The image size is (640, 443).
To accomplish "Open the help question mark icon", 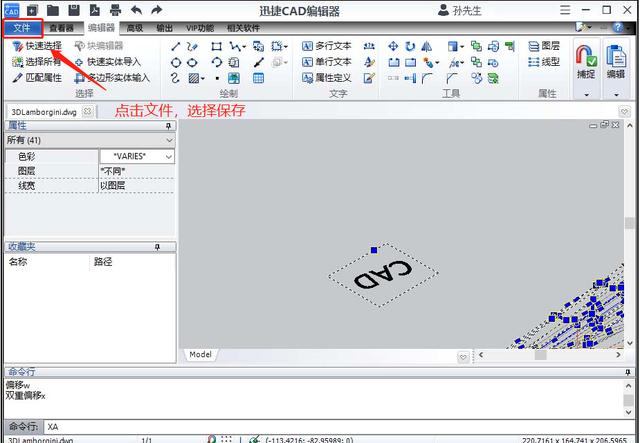I will tap(618, 28).
